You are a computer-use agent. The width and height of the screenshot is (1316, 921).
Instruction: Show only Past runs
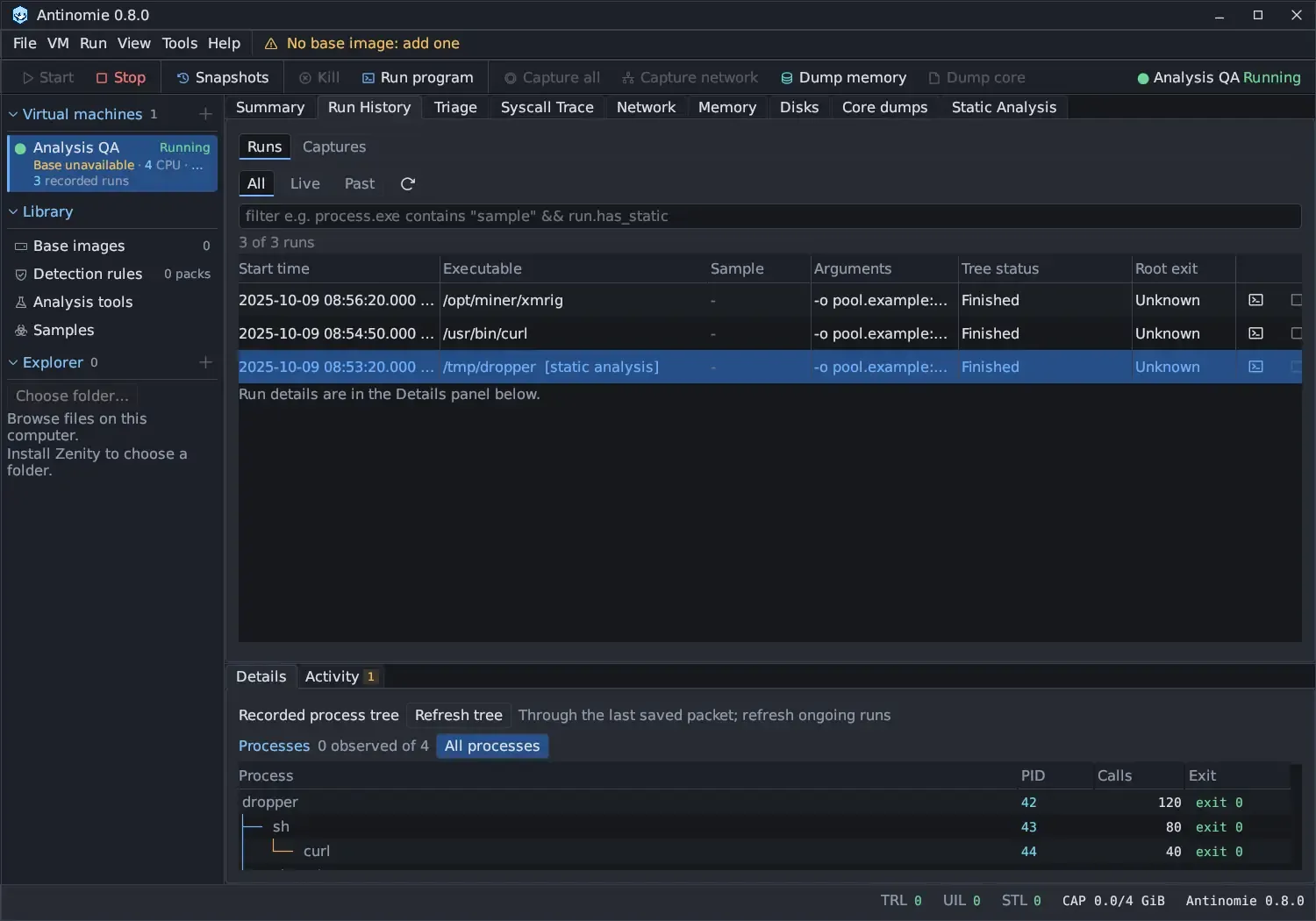[360, 183]
